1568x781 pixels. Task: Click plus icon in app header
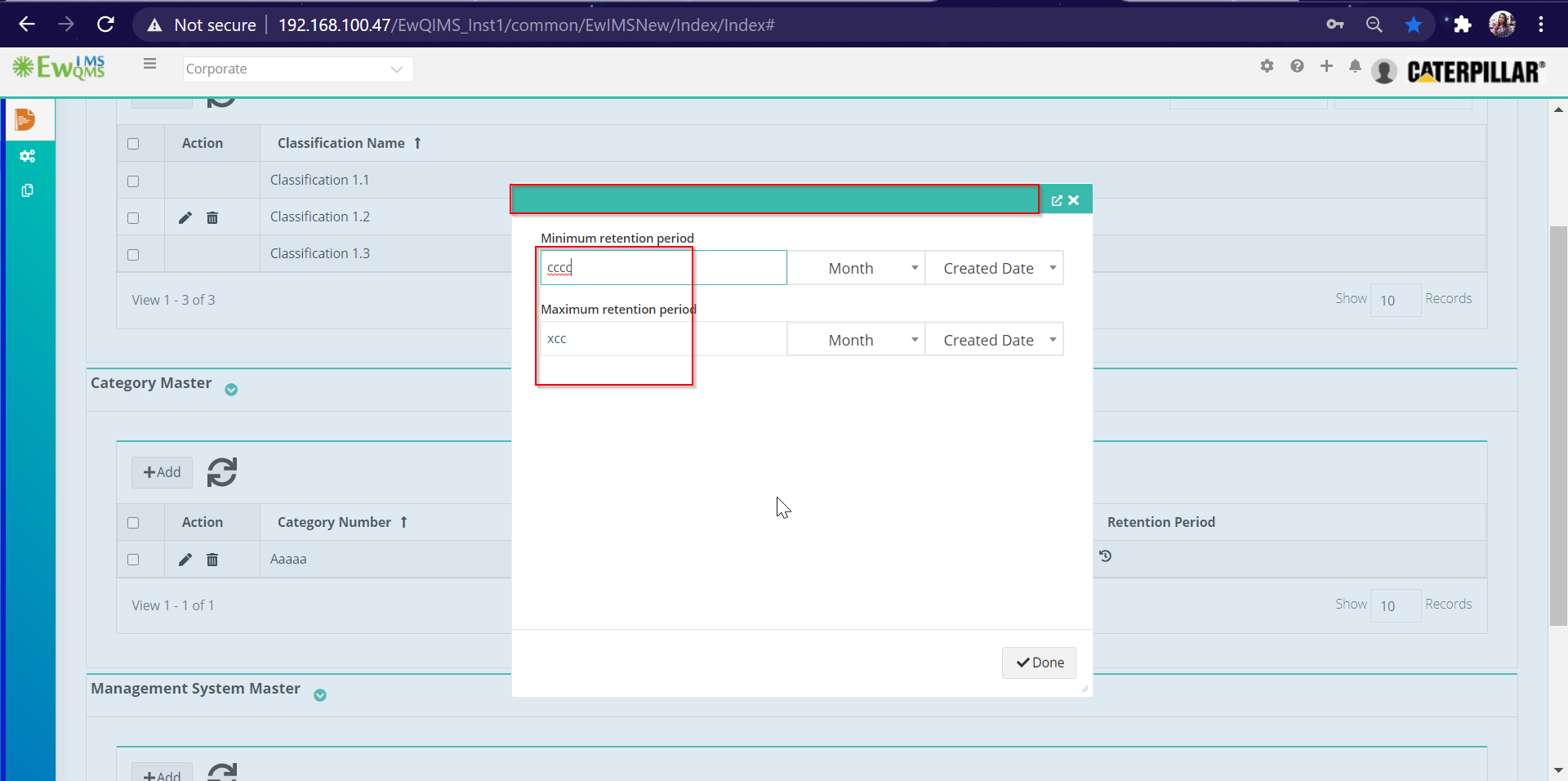[1326, 66]
